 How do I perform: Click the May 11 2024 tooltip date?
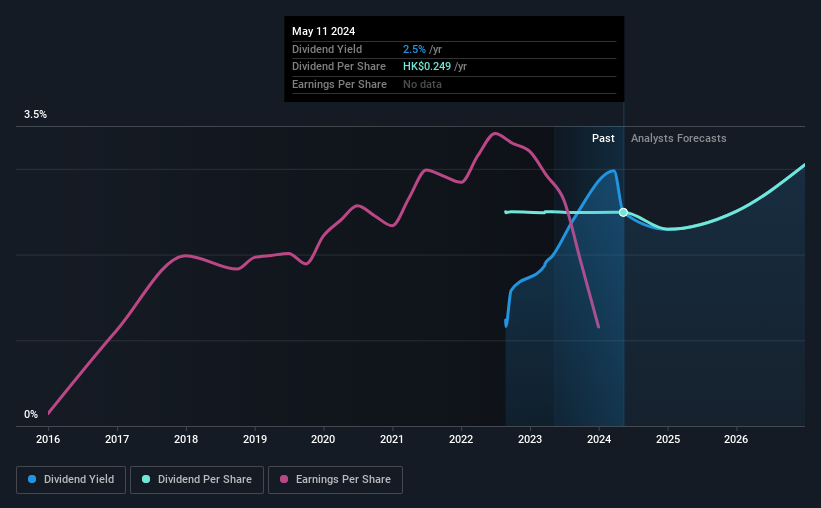coord(324,31)
